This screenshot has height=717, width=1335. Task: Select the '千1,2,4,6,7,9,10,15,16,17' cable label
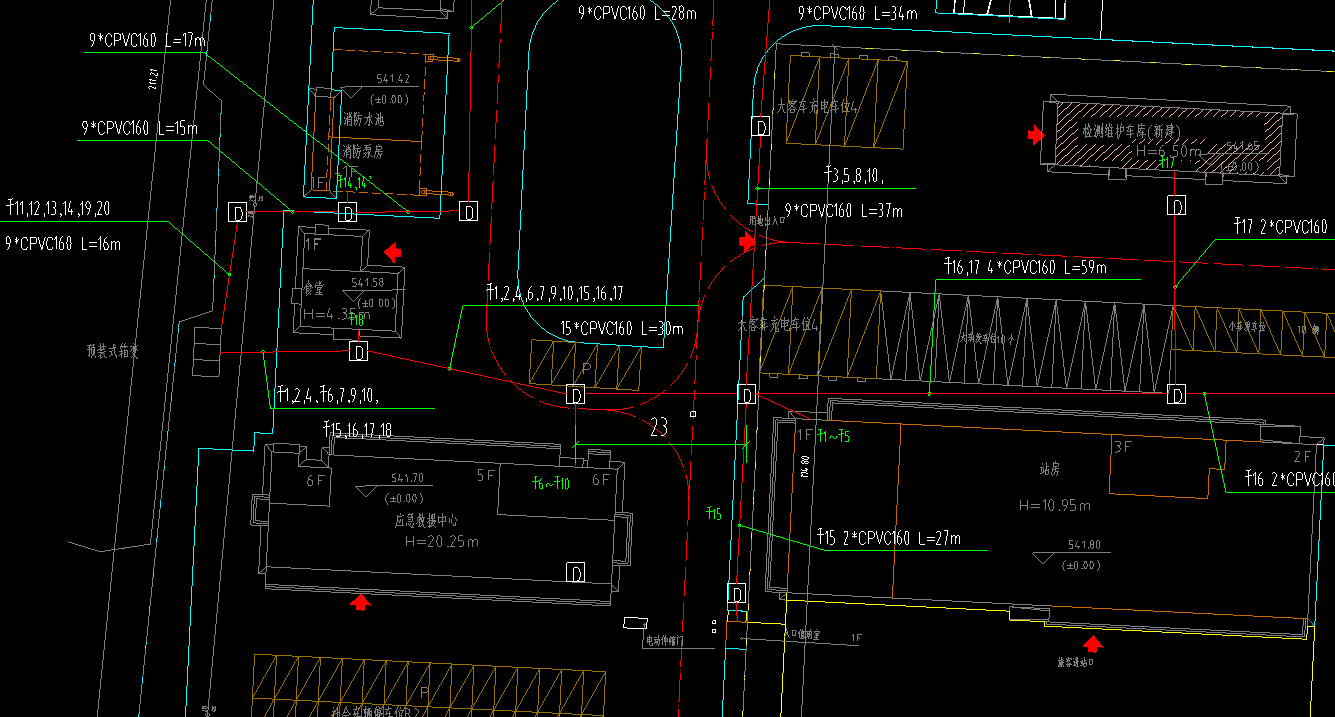click(555, 293)
